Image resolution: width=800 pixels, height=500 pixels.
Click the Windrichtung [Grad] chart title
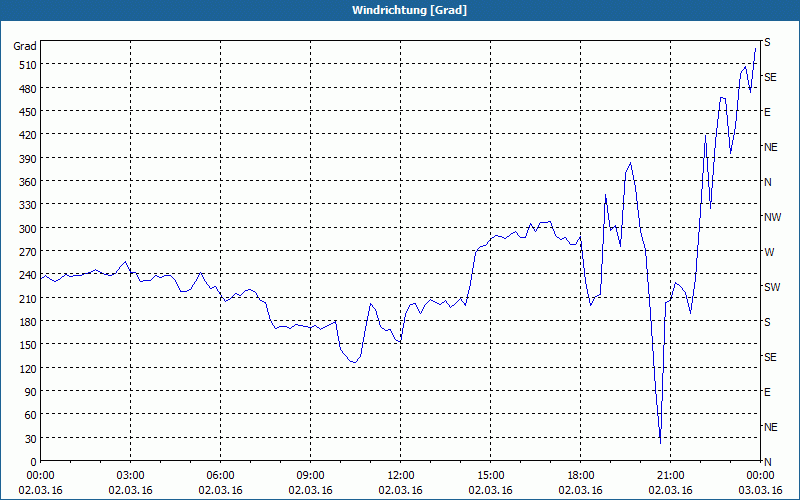pyautogui.click(x=409, y=10)
